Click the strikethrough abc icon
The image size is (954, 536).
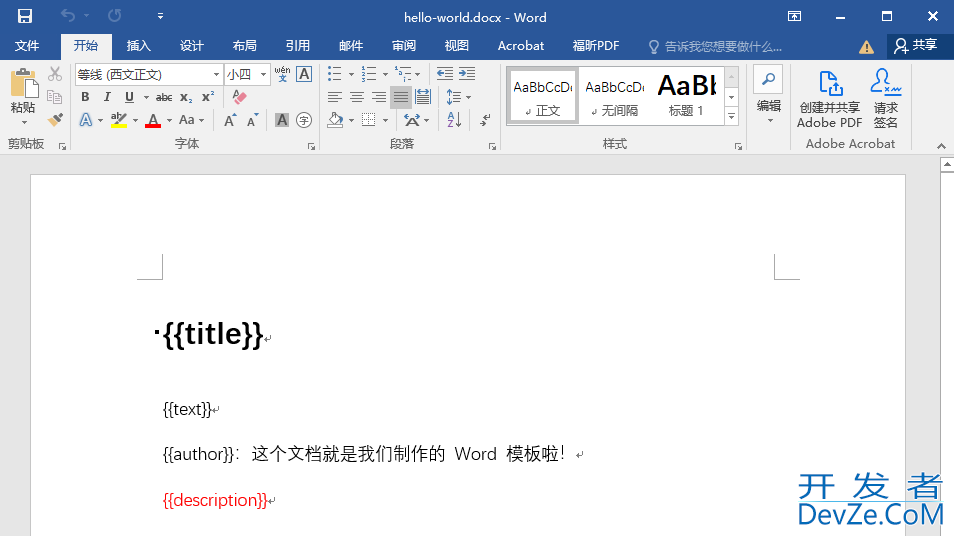click(164, 97)
